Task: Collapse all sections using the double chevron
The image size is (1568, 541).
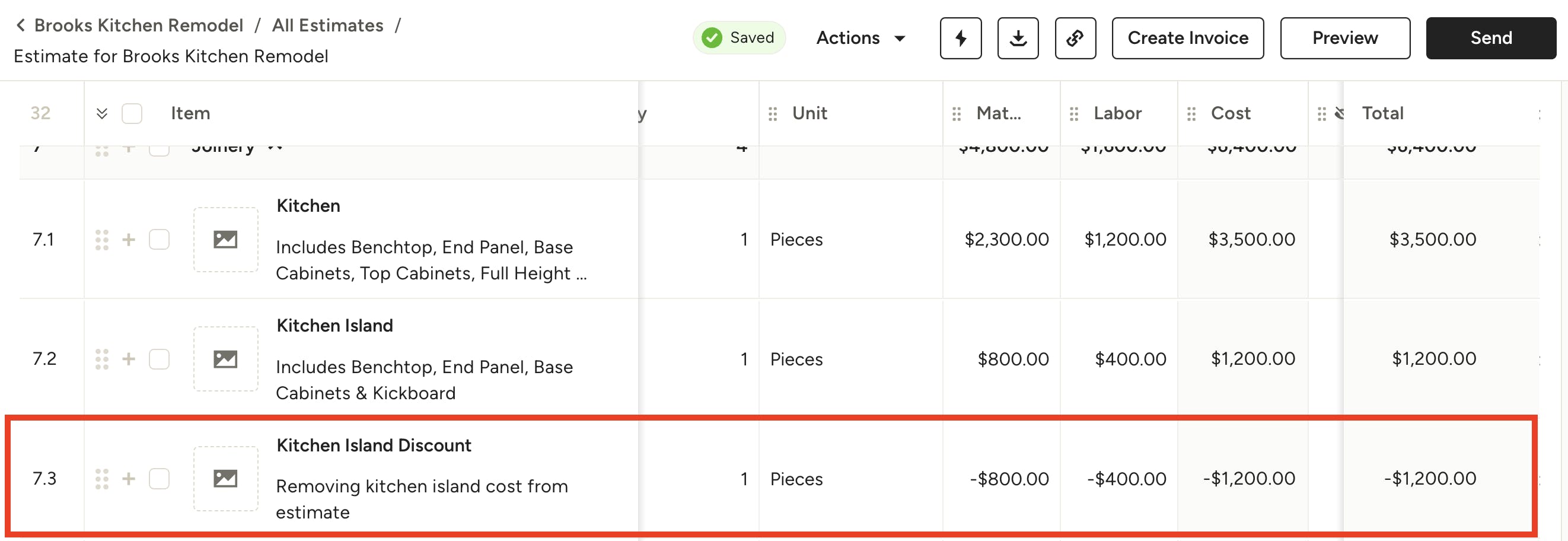Action: pos(102,113)
